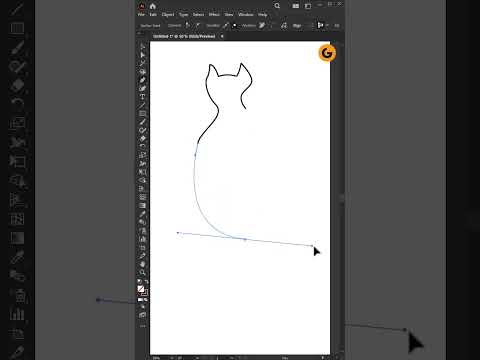Open the Effect menu
480x360 pixels.
214,15
